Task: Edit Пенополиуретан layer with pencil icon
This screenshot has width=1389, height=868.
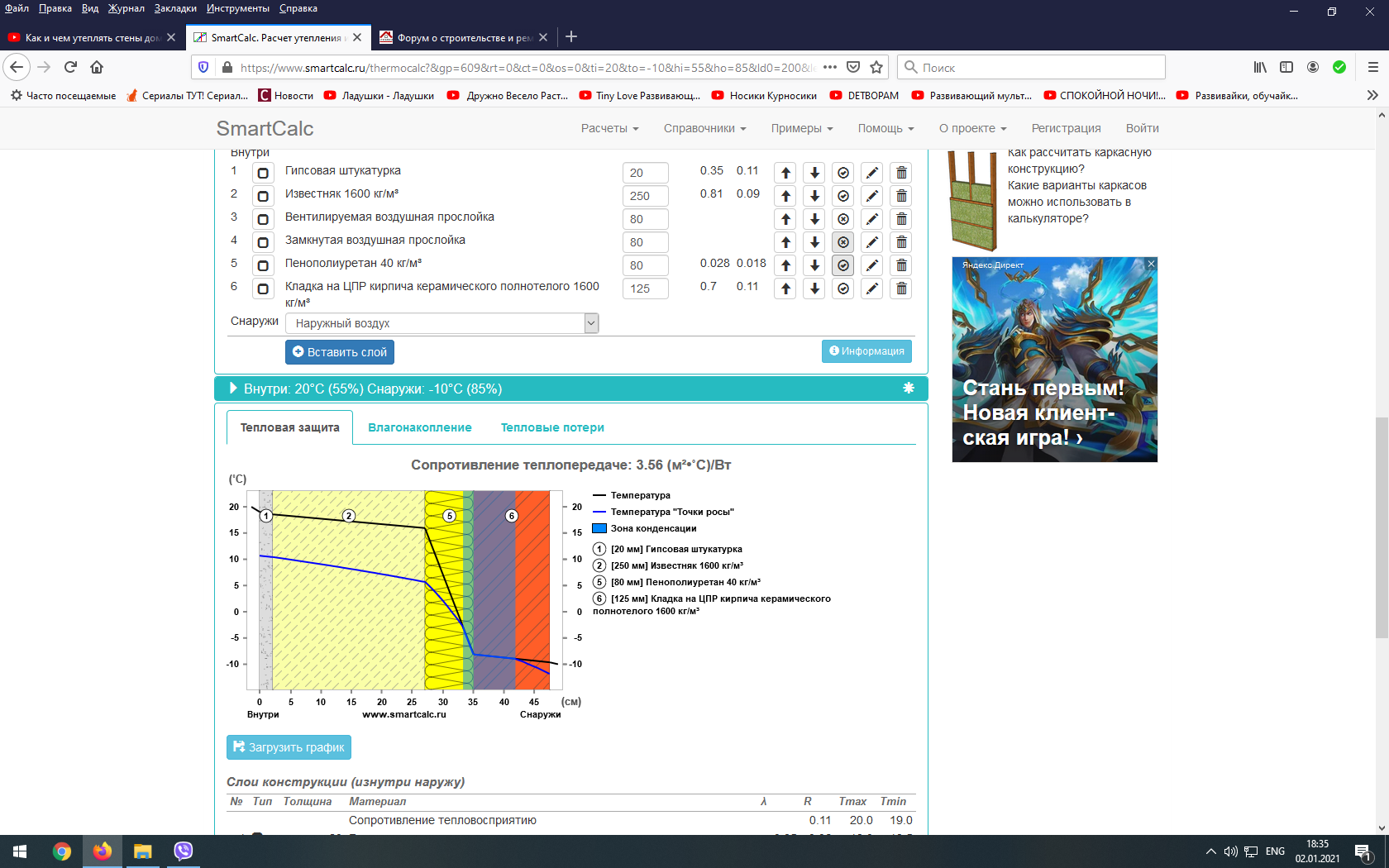Action: click(871, 265)
